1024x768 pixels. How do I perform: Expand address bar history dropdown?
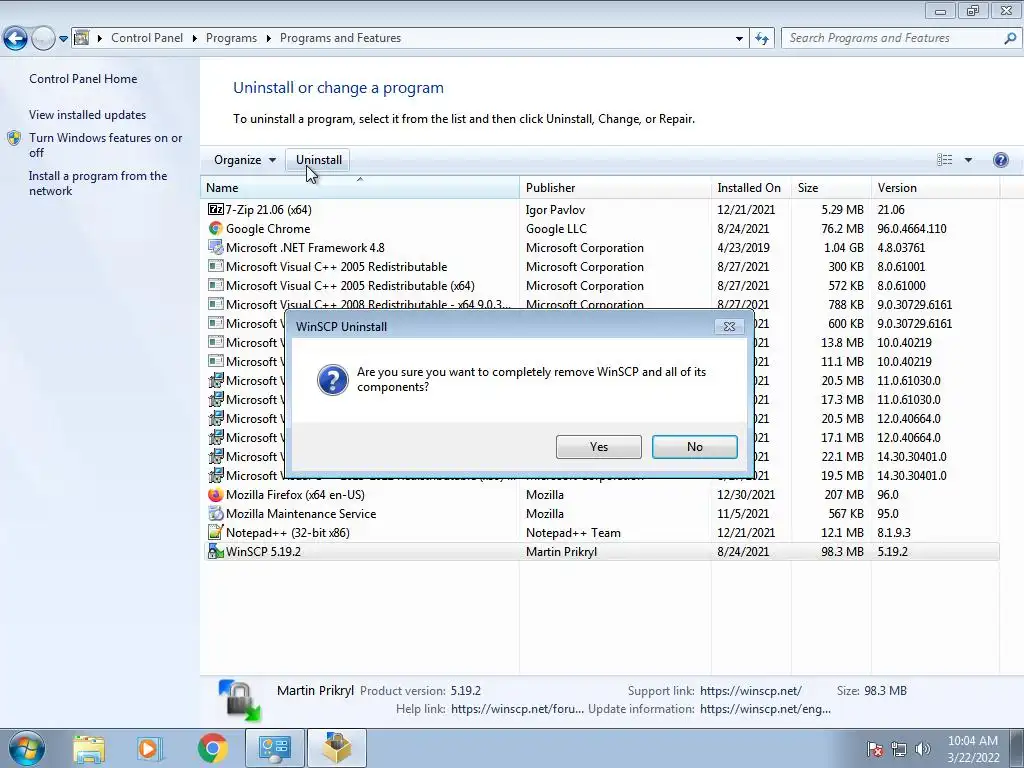[x=739, y=39]
